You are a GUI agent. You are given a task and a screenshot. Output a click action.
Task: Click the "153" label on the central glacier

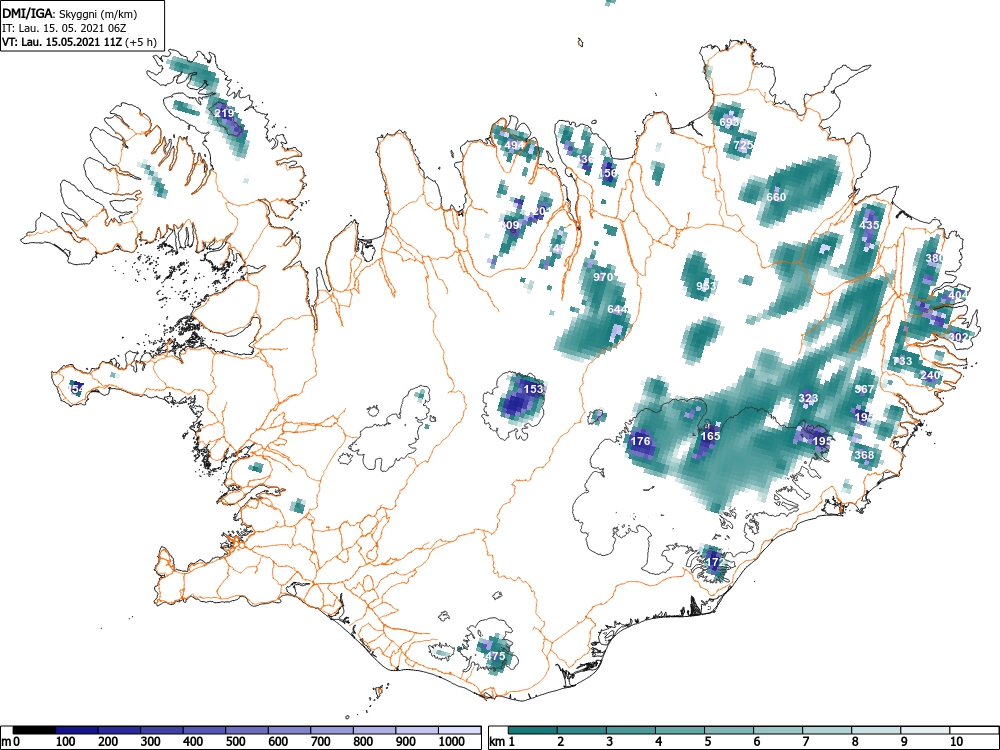click(533, 388)
